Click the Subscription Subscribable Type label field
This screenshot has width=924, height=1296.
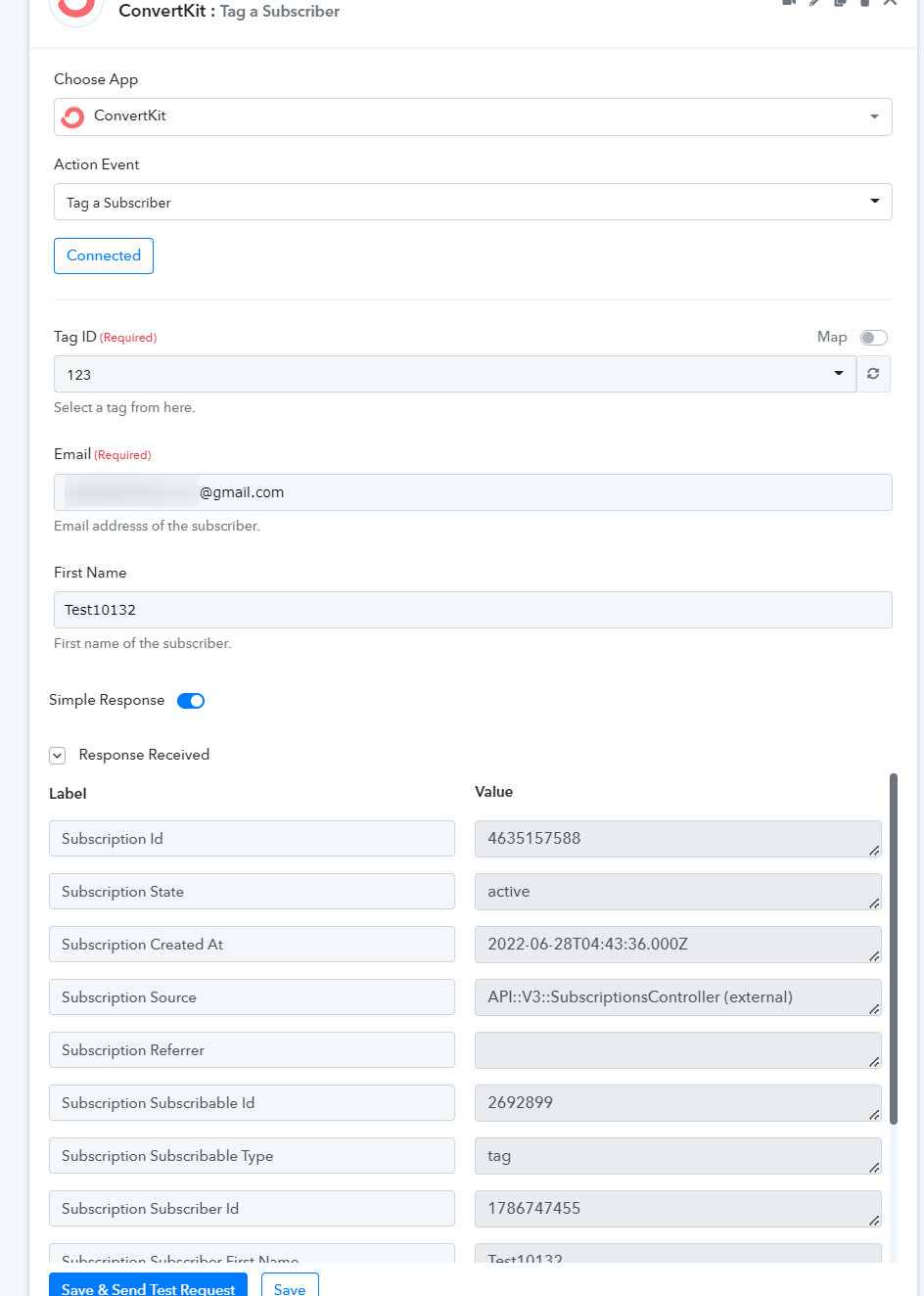[252, 1156]
